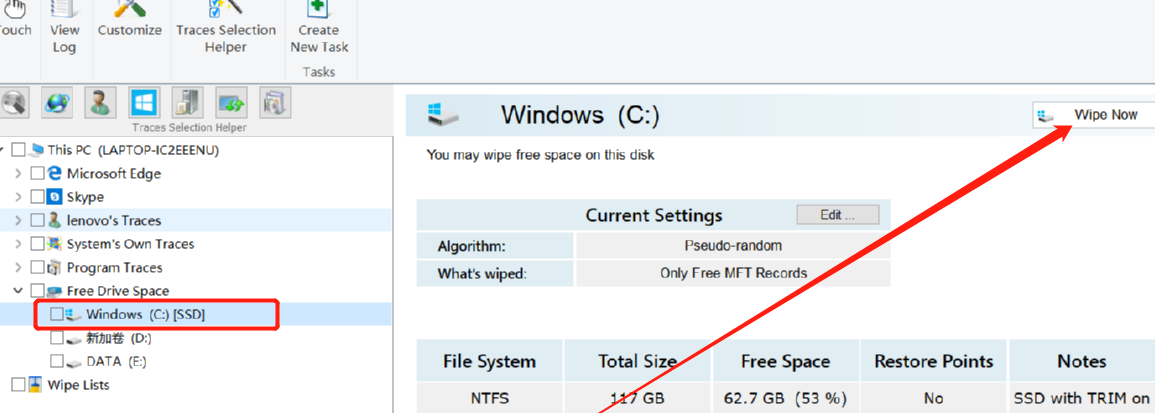
Task: Check the Microsoft Edge checkbox
Action: (x=37, y=174)
